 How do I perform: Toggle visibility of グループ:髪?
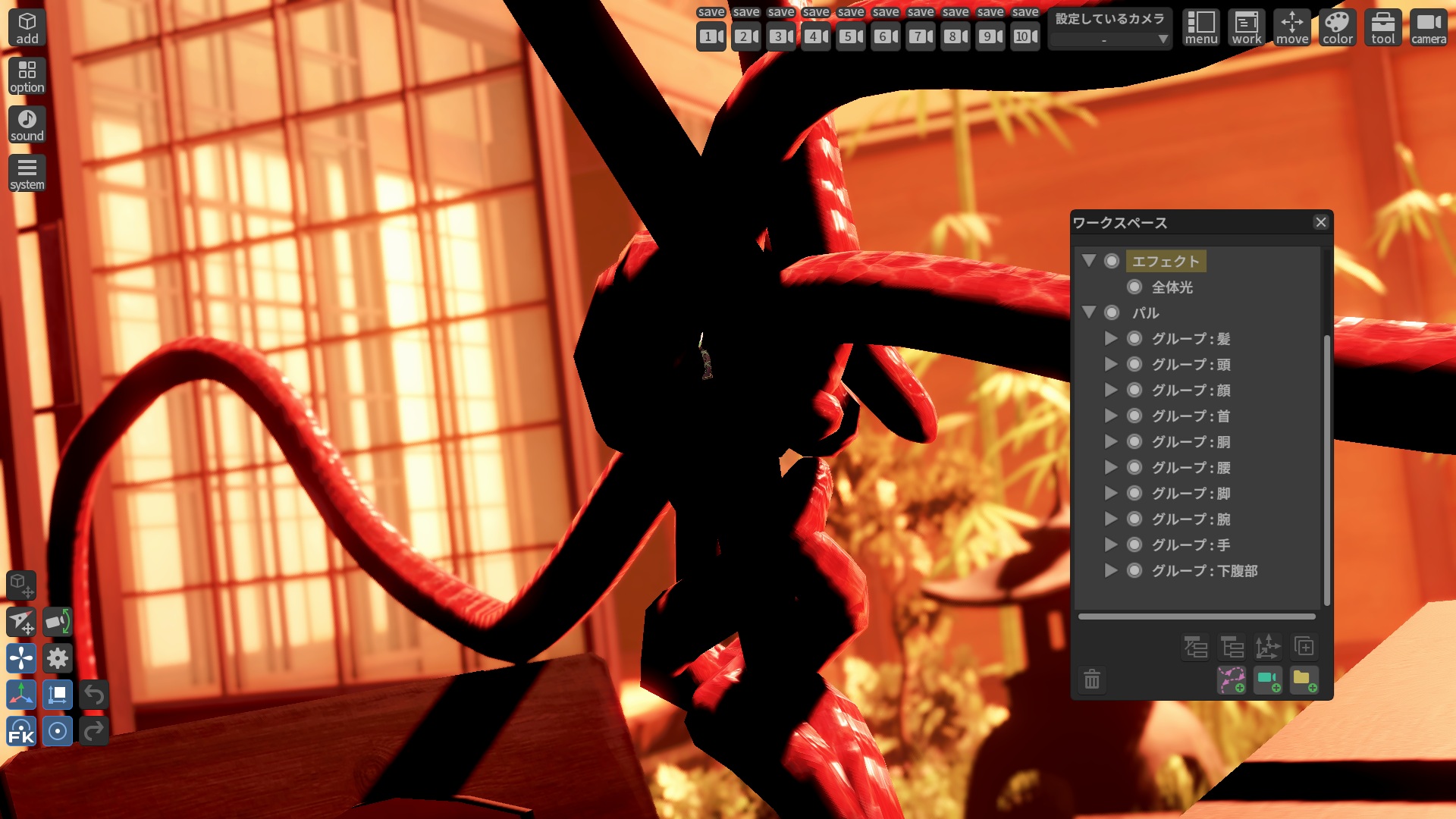[1134, 338]
